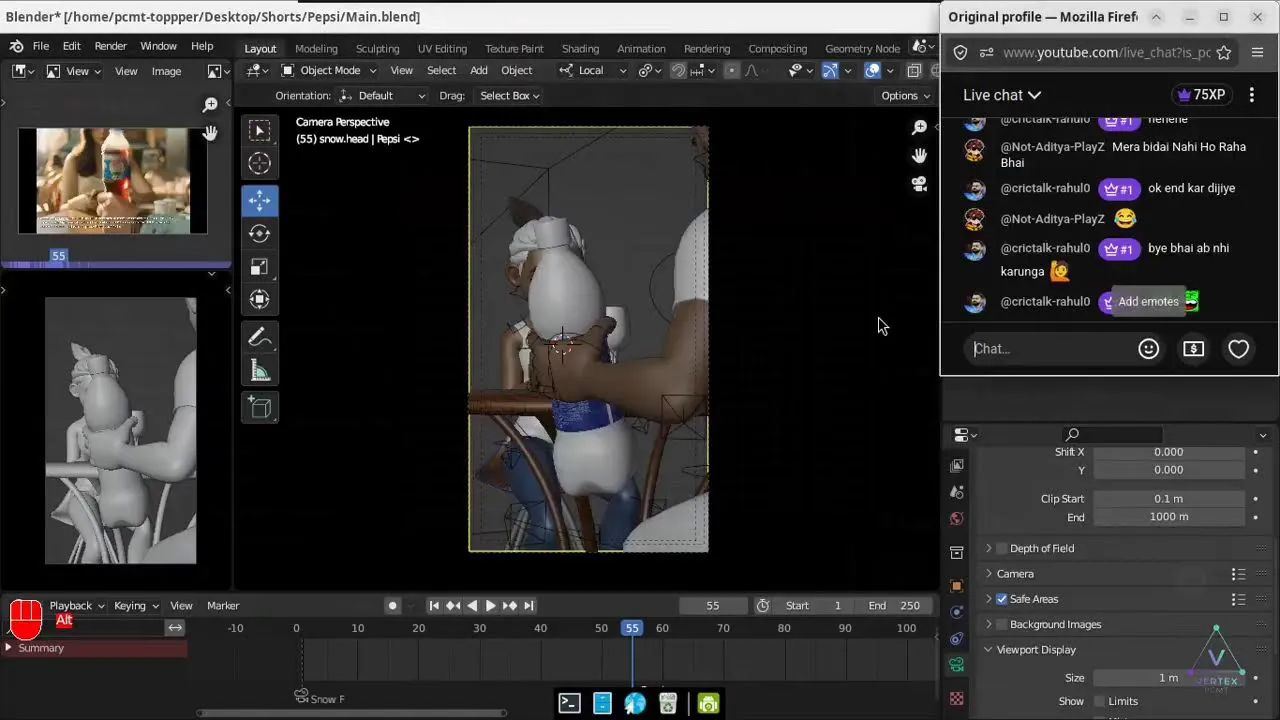Open the Options dropdown in viewport
This screenshot has width=1280, height=720.
905,95
